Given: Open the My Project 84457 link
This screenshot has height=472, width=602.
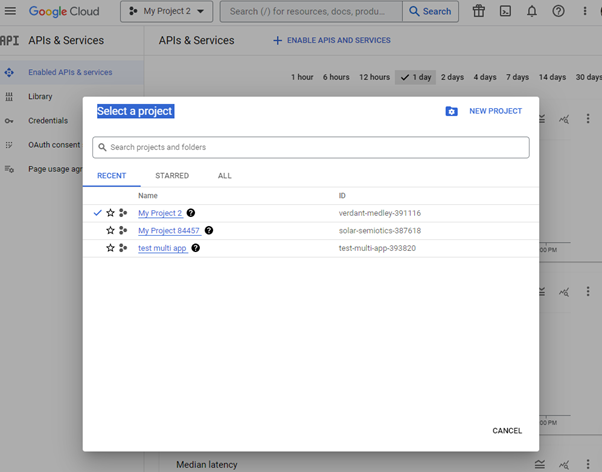Looking at the screenshot, I should pyautogui.click(x=169, y=231).
